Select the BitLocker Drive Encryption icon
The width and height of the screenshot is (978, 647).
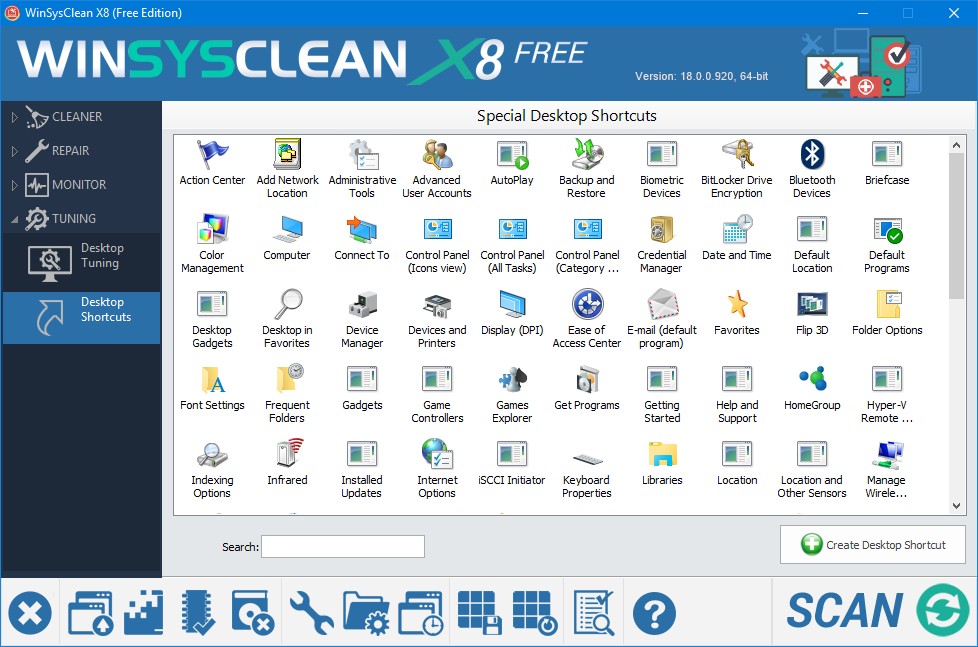(x=737, y=154)
